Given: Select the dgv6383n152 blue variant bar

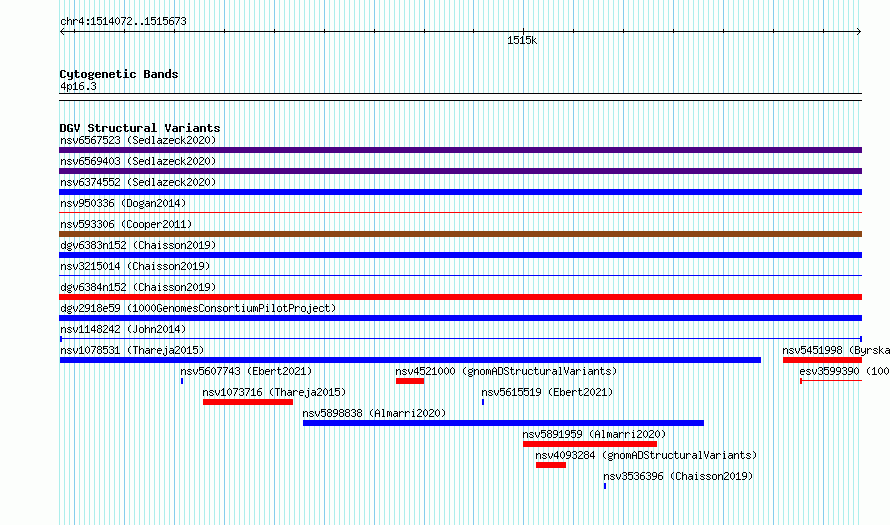Looking at the screenshot, I should (x=460, y=255).
